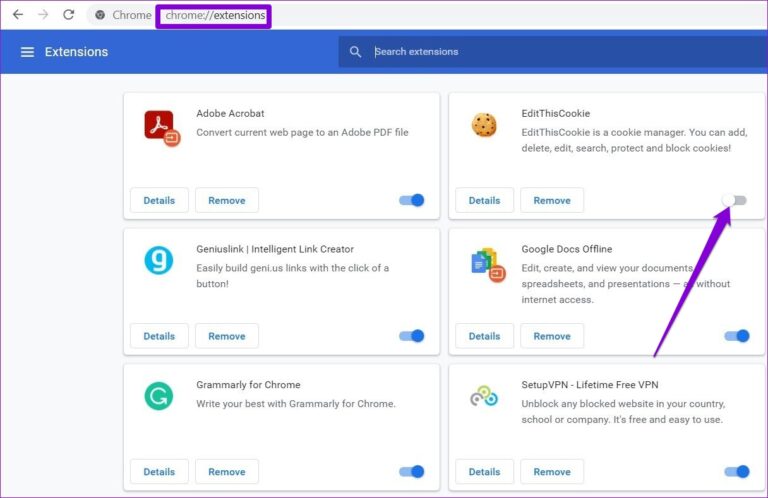Enable the EditThisCookie extension toggle
Screen dimensions: 768x498
pos(734,200)
